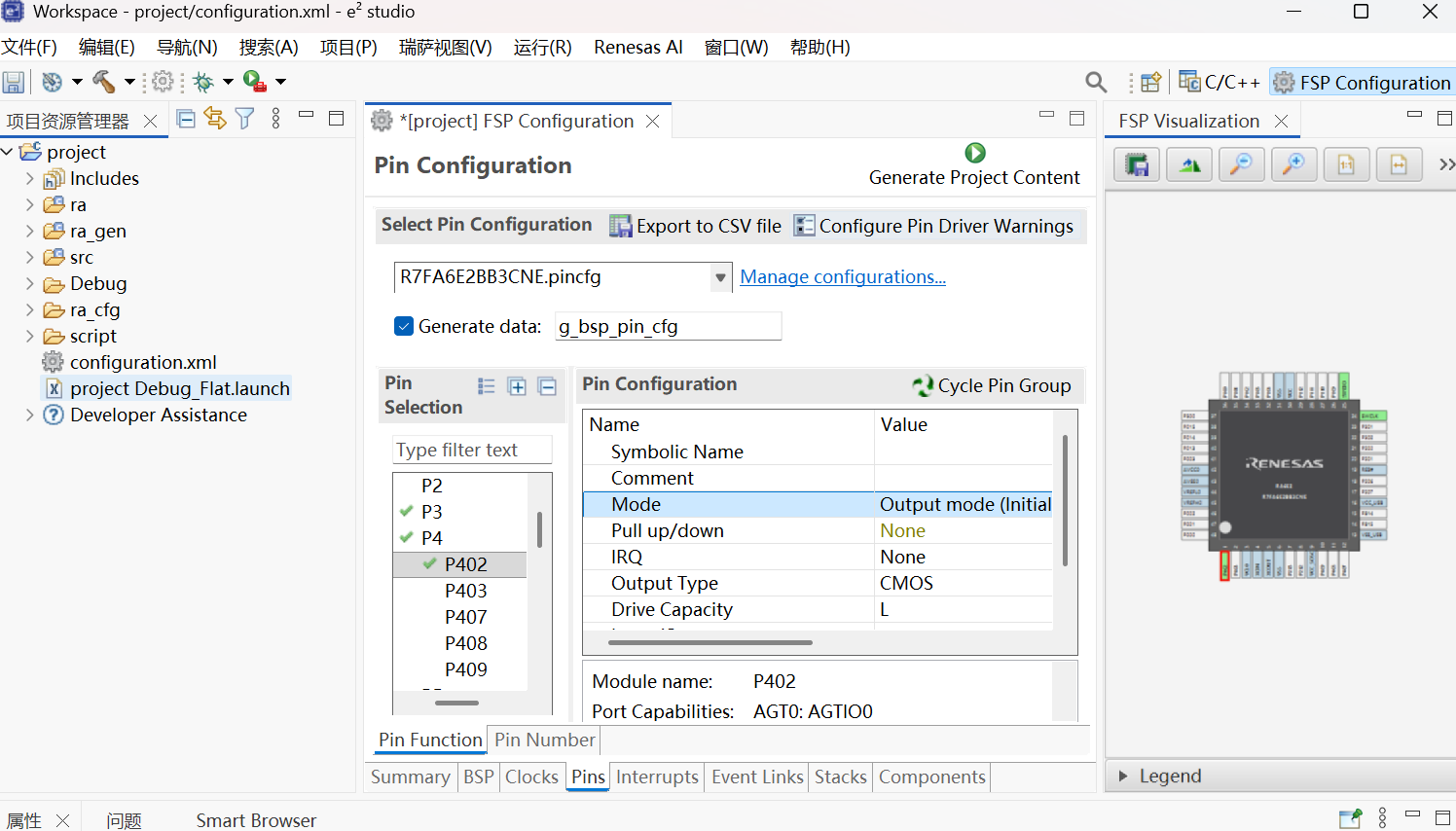Open the Stacks tab

tap(841, 777)
